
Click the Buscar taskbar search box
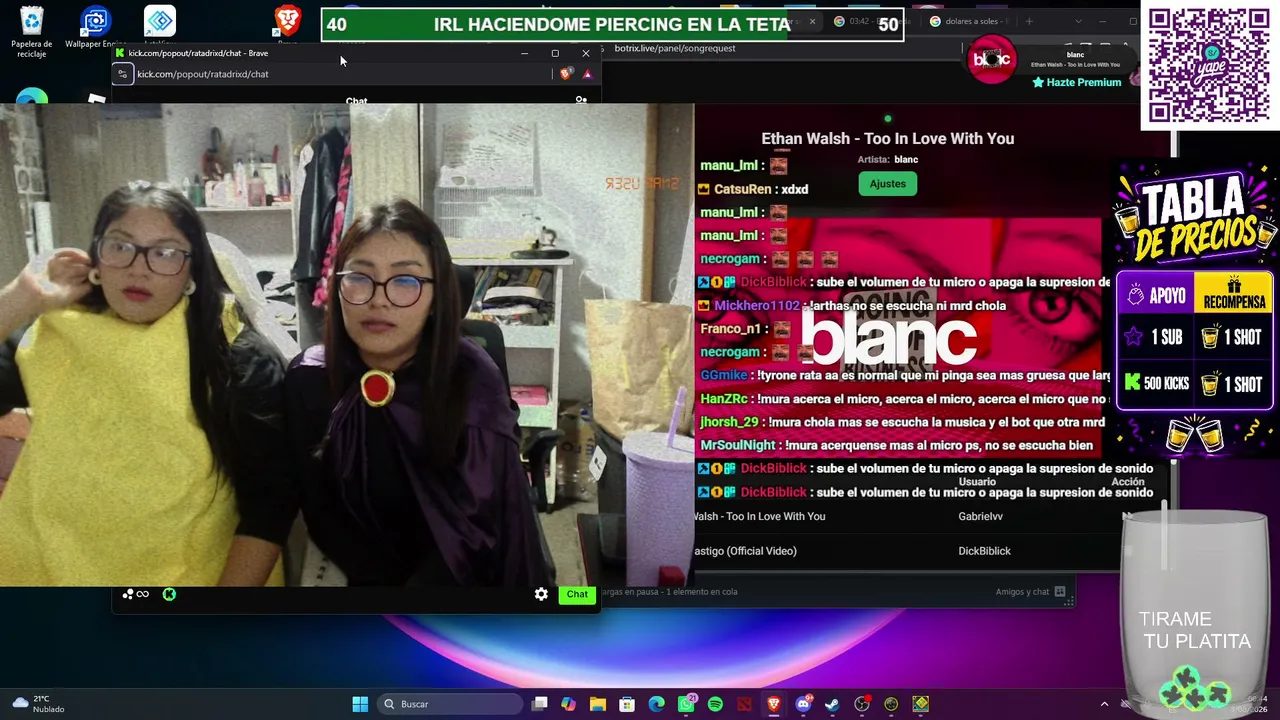(x=450, y=704)
